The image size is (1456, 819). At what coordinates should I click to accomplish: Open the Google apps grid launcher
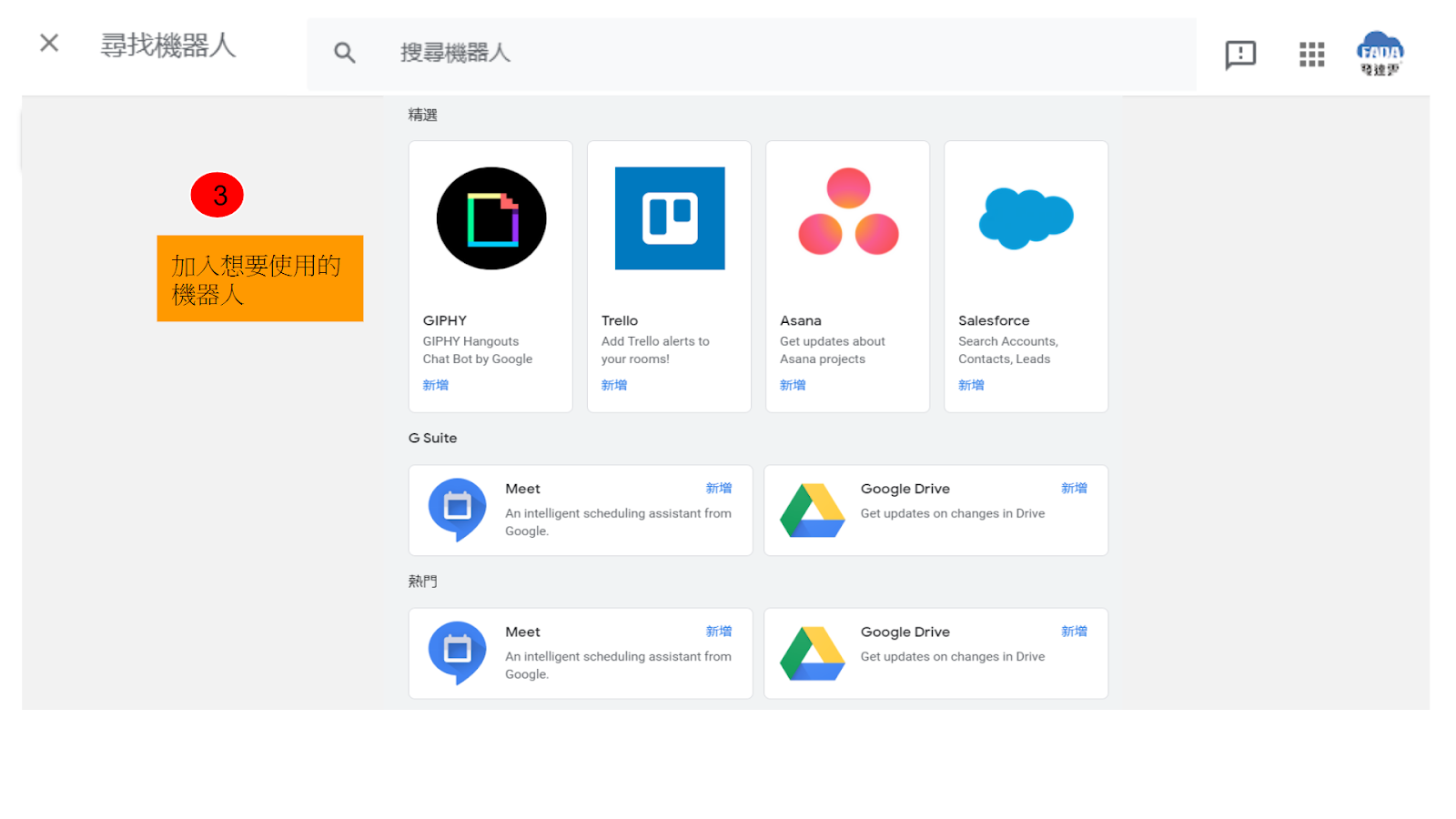pyautogui.click(x=1311, y=55)
